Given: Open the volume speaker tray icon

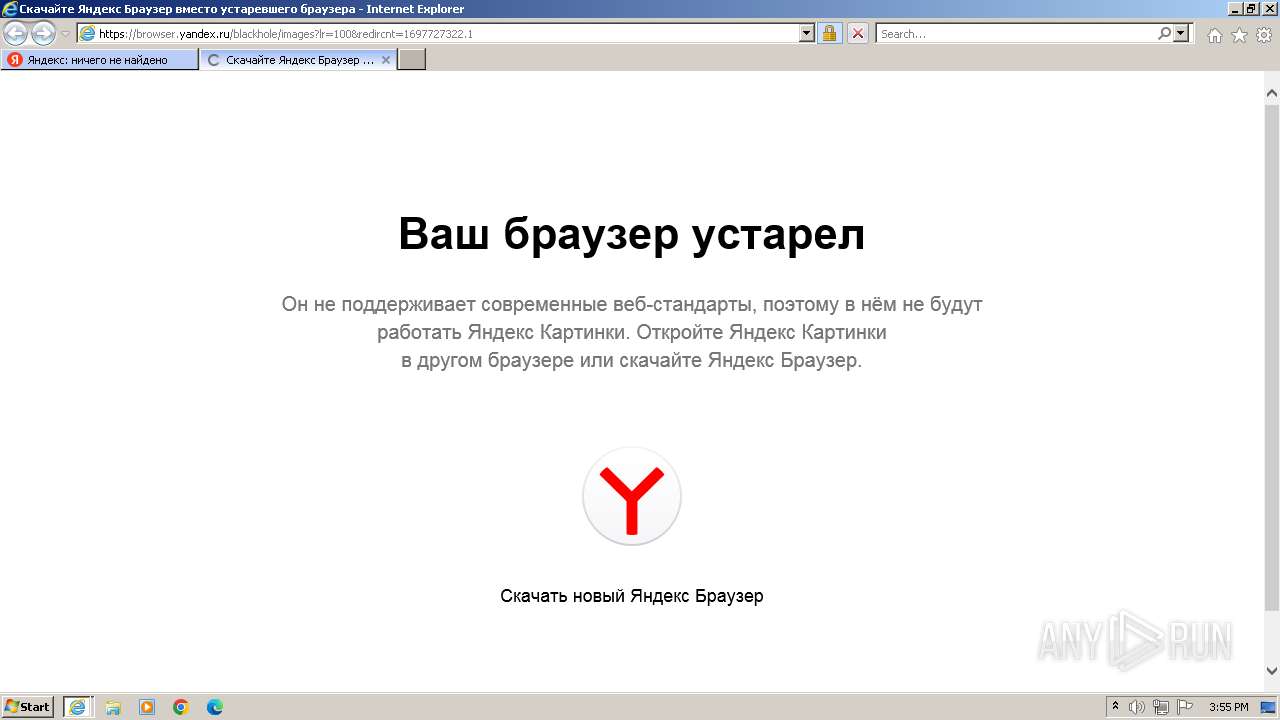Looking at the screenshot, I should 1137,707.
